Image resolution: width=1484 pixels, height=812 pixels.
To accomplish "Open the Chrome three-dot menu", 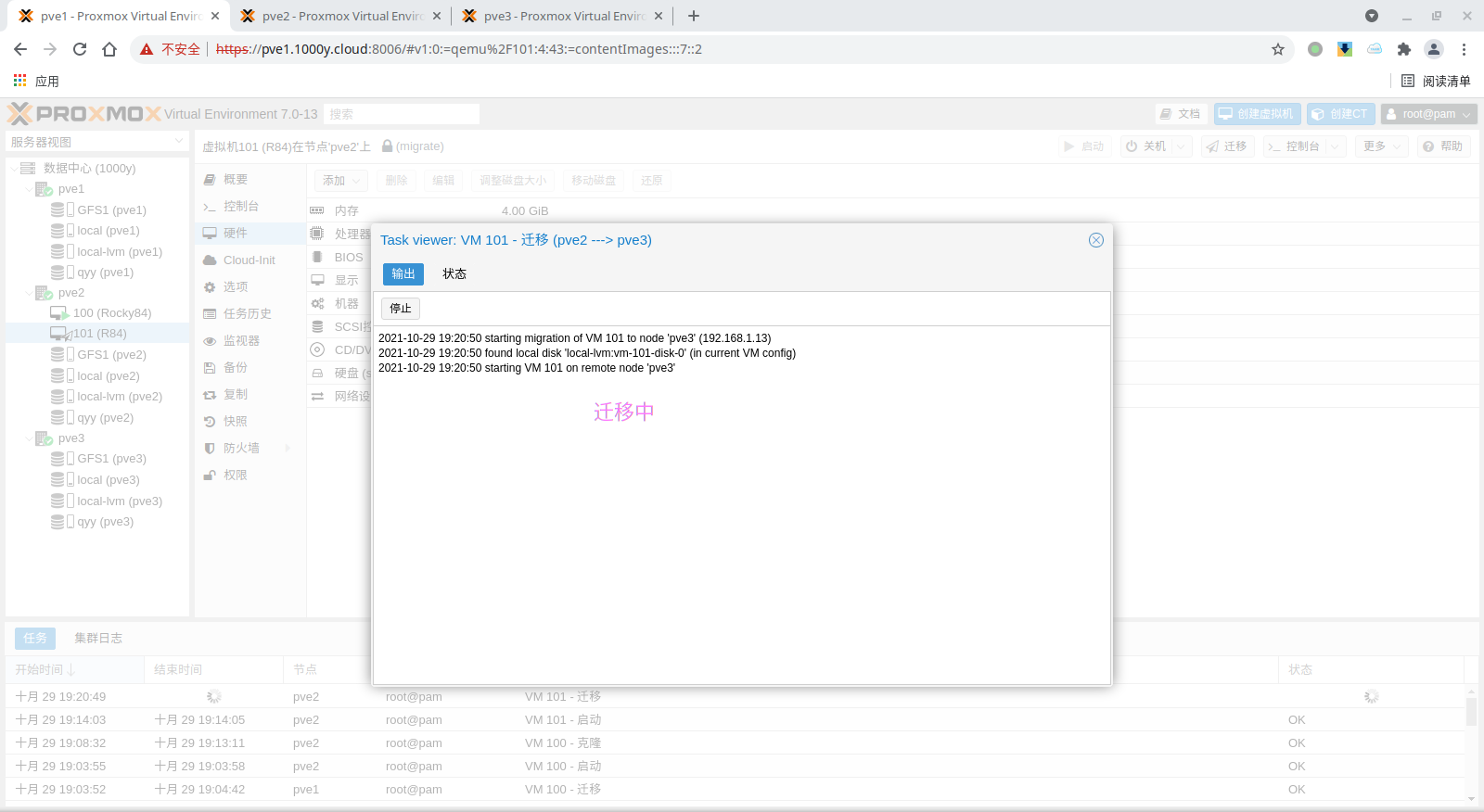I will [x=1464, y=49].
